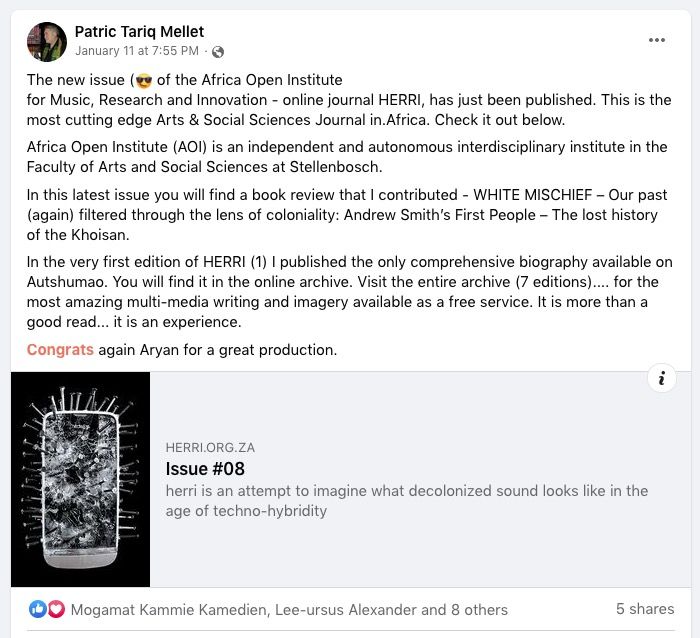
Task: Open the three-dot post options menu
Action: (656, 40)
